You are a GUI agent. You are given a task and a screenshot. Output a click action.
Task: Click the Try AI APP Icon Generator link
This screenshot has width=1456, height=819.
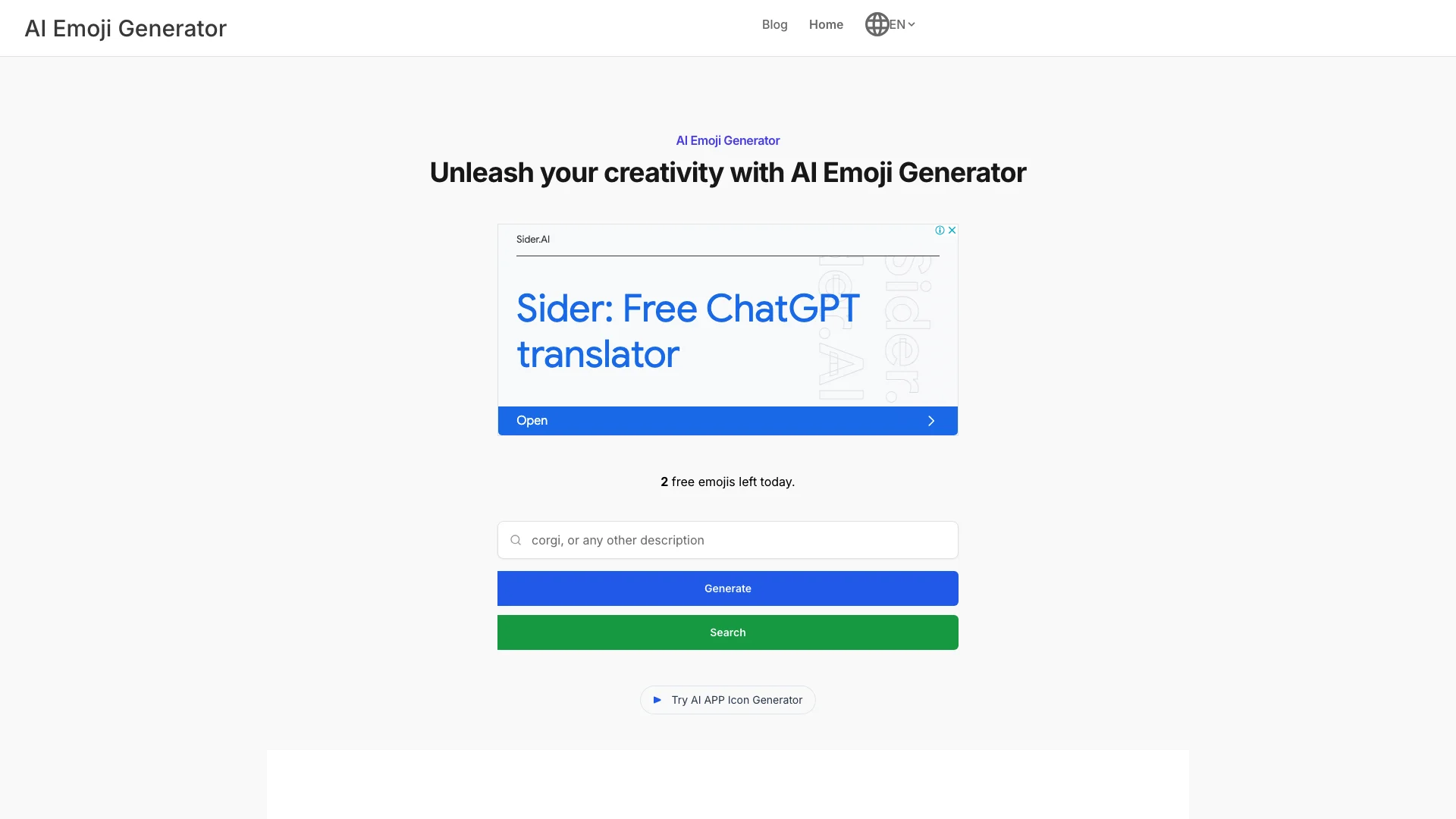728,699
